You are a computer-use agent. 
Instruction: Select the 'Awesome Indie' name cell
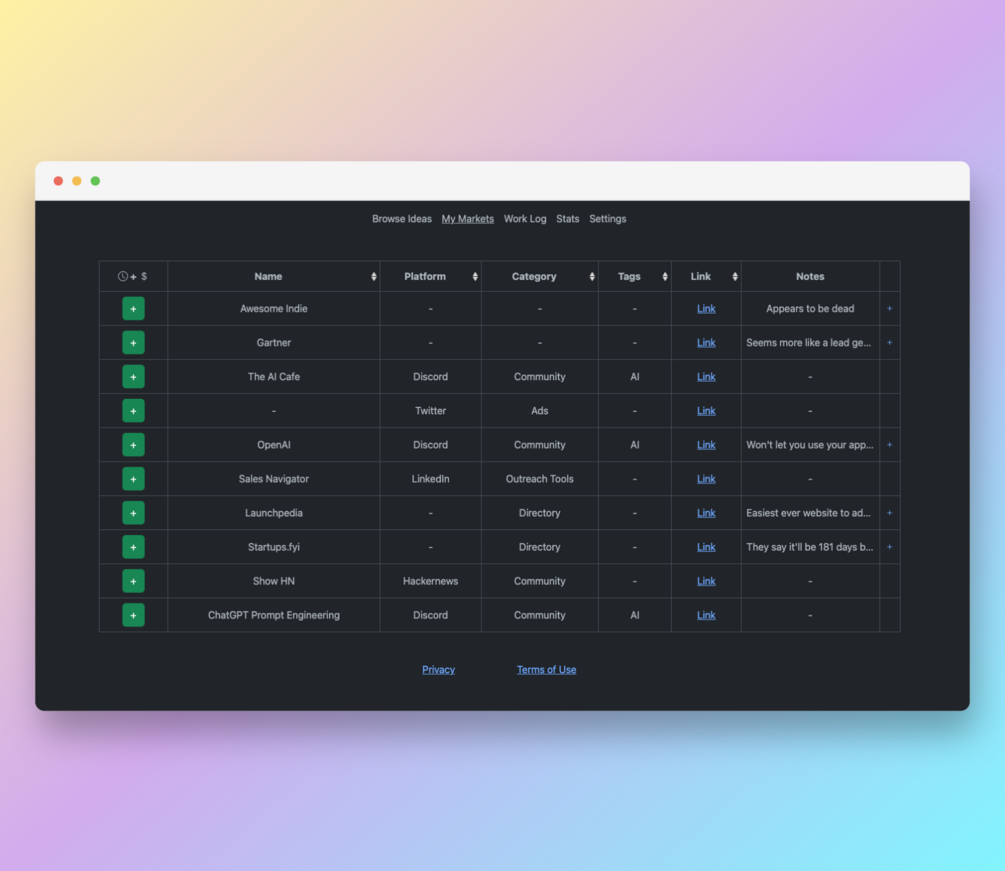pyautogui.click(x=274, y=309)
